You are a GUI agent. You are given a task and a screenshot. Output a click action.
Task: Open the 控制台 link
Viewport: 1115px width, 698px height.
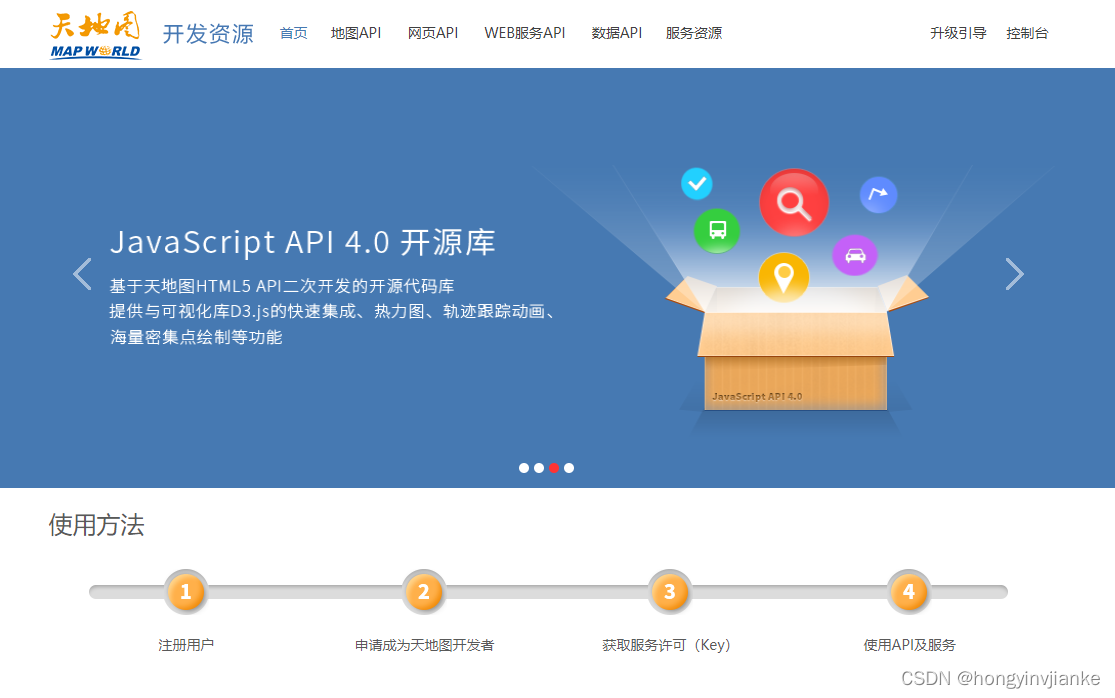pyautogui.click(x=1027, y=33)
